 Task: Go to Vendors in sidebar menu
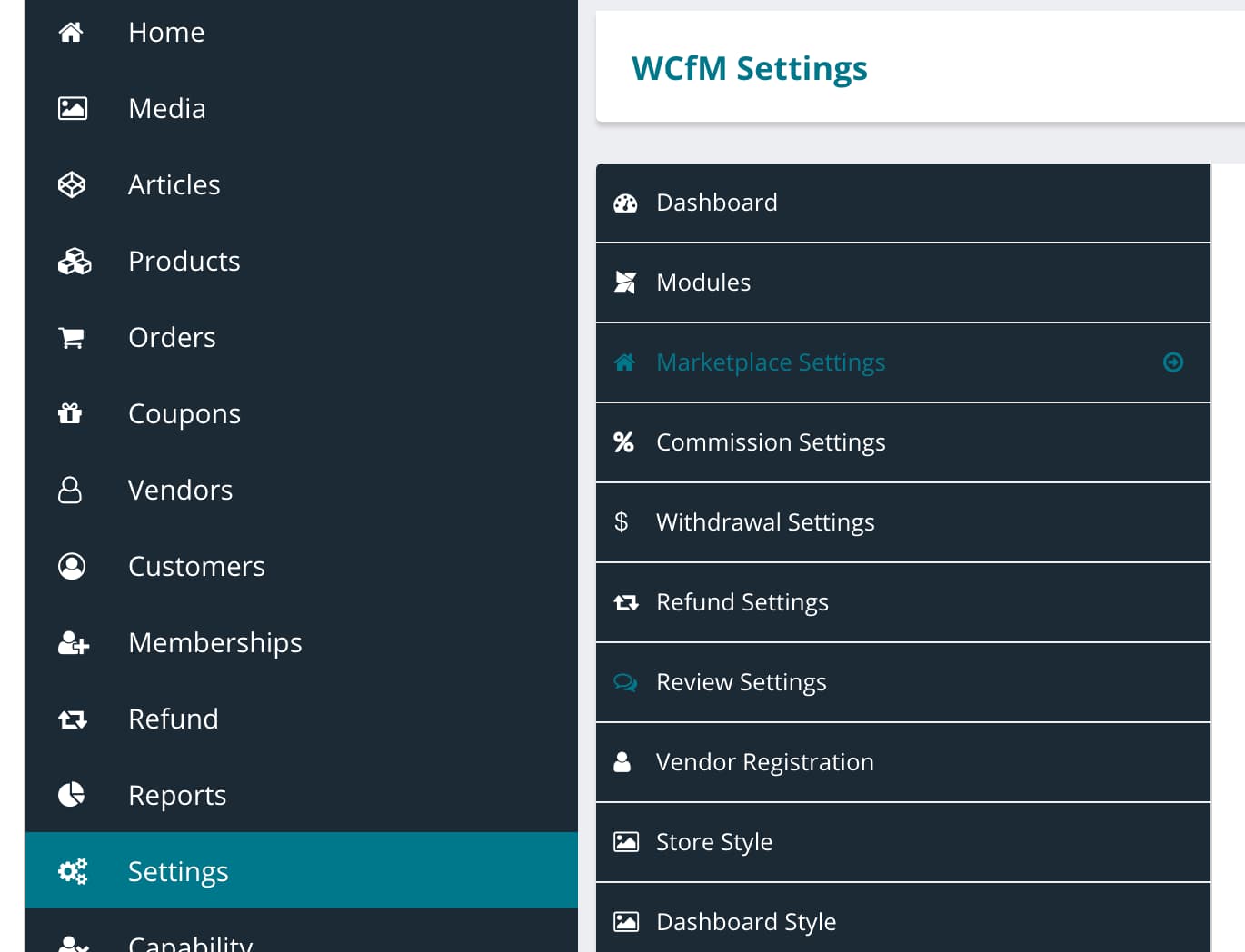tap(180, 491)
